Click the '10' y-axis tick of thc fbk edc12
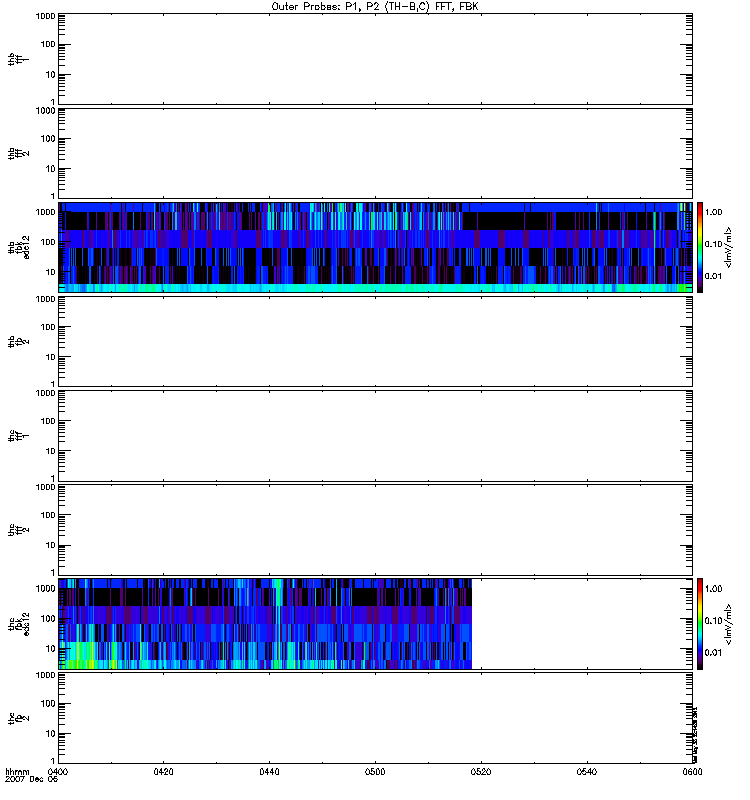This screenshot has height=800, width=750. (50, 649)
